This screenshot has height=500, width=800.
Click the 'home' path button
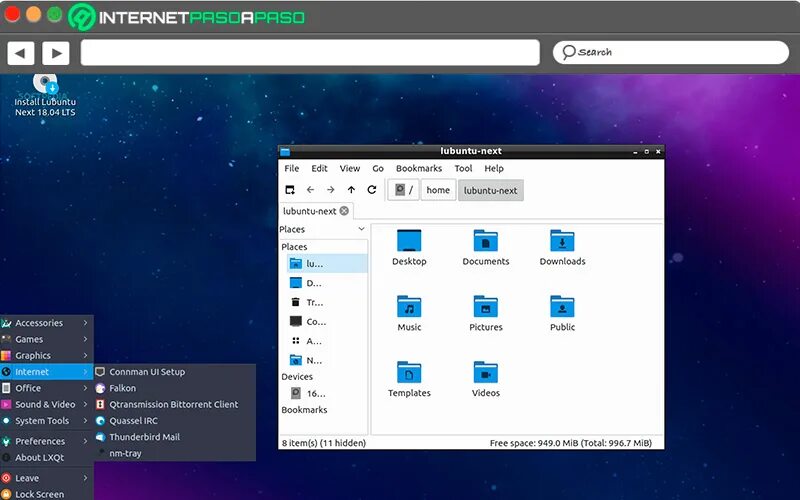tap(438, 190)
